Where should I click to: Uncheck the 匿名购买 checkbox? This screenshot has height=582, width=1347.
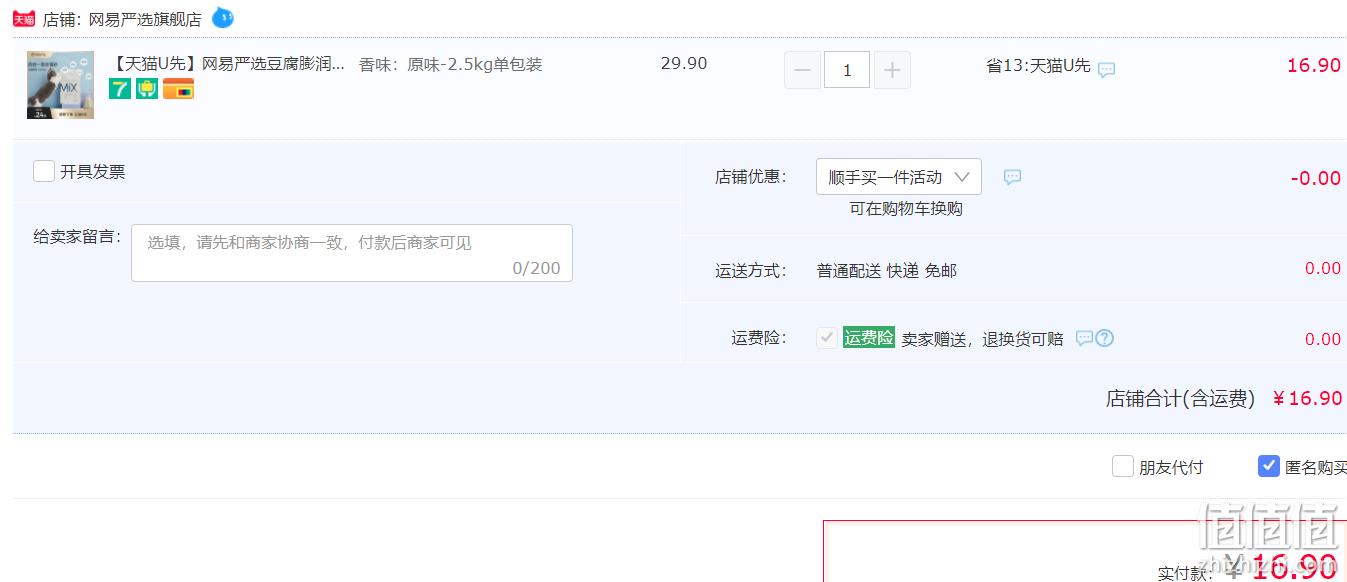[x=1269, y=466]
